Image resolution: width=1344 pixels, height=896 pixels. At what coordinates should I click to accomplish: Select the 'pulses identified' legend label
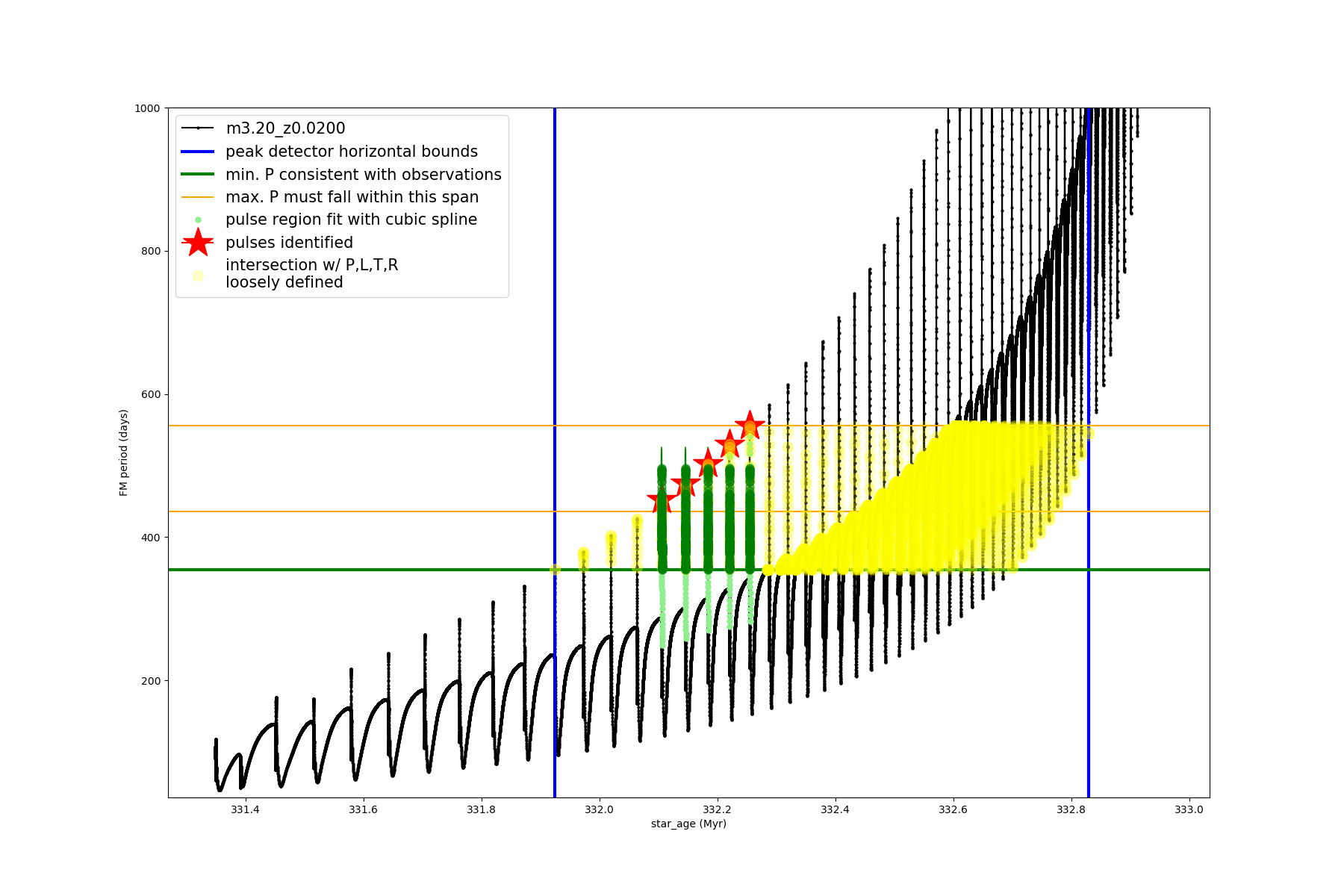tap(289, 243)
